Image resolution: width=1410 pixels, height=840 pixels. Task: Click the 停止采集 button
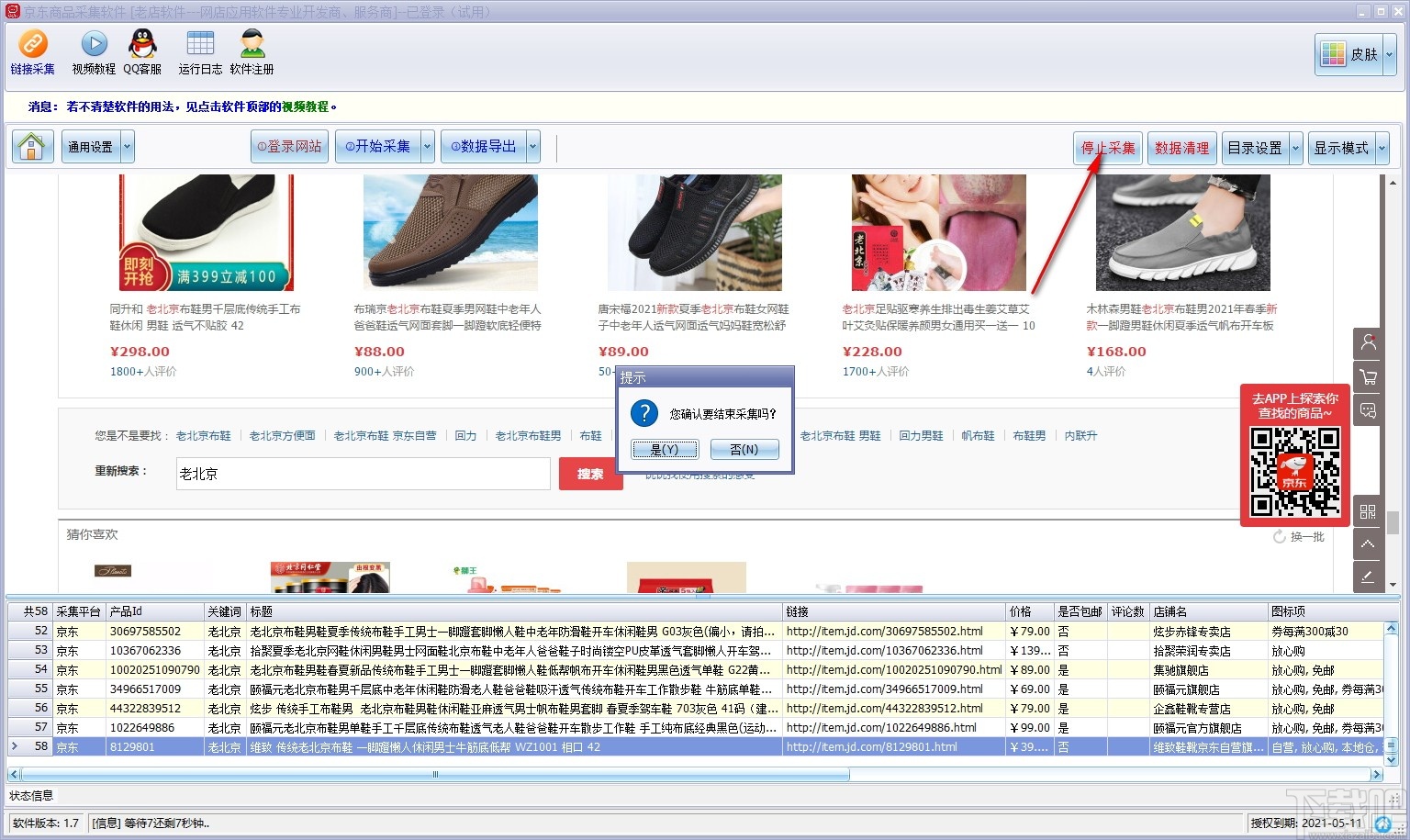1108,148
